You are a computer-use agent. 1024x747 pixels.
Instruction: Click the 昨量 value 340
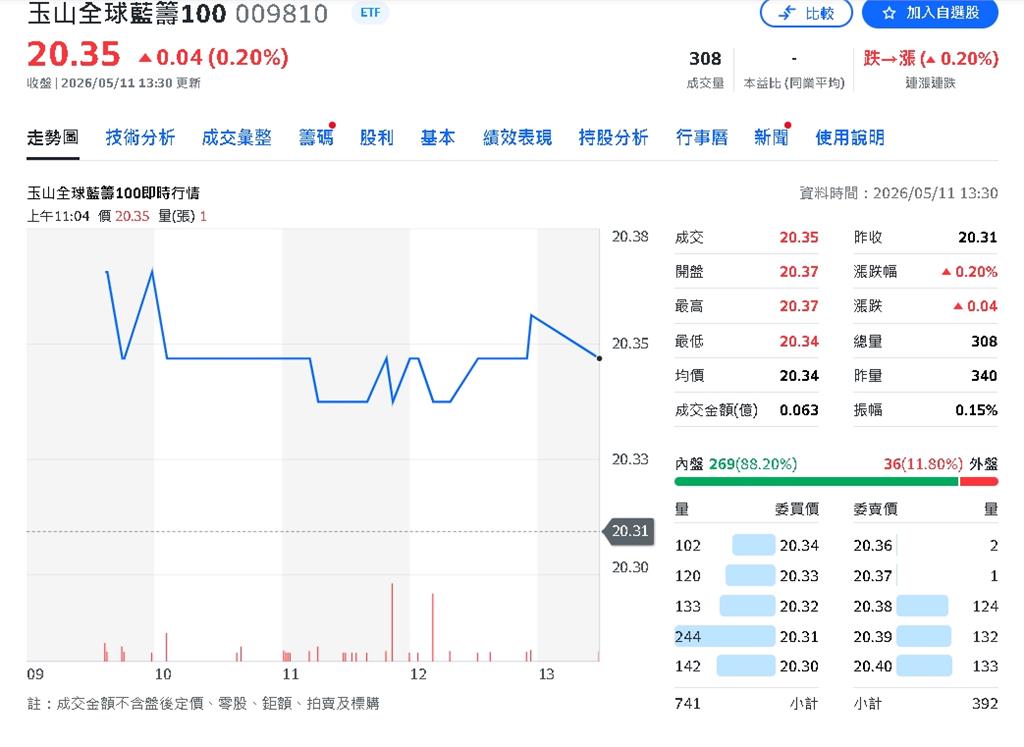[x=984, y=375]
